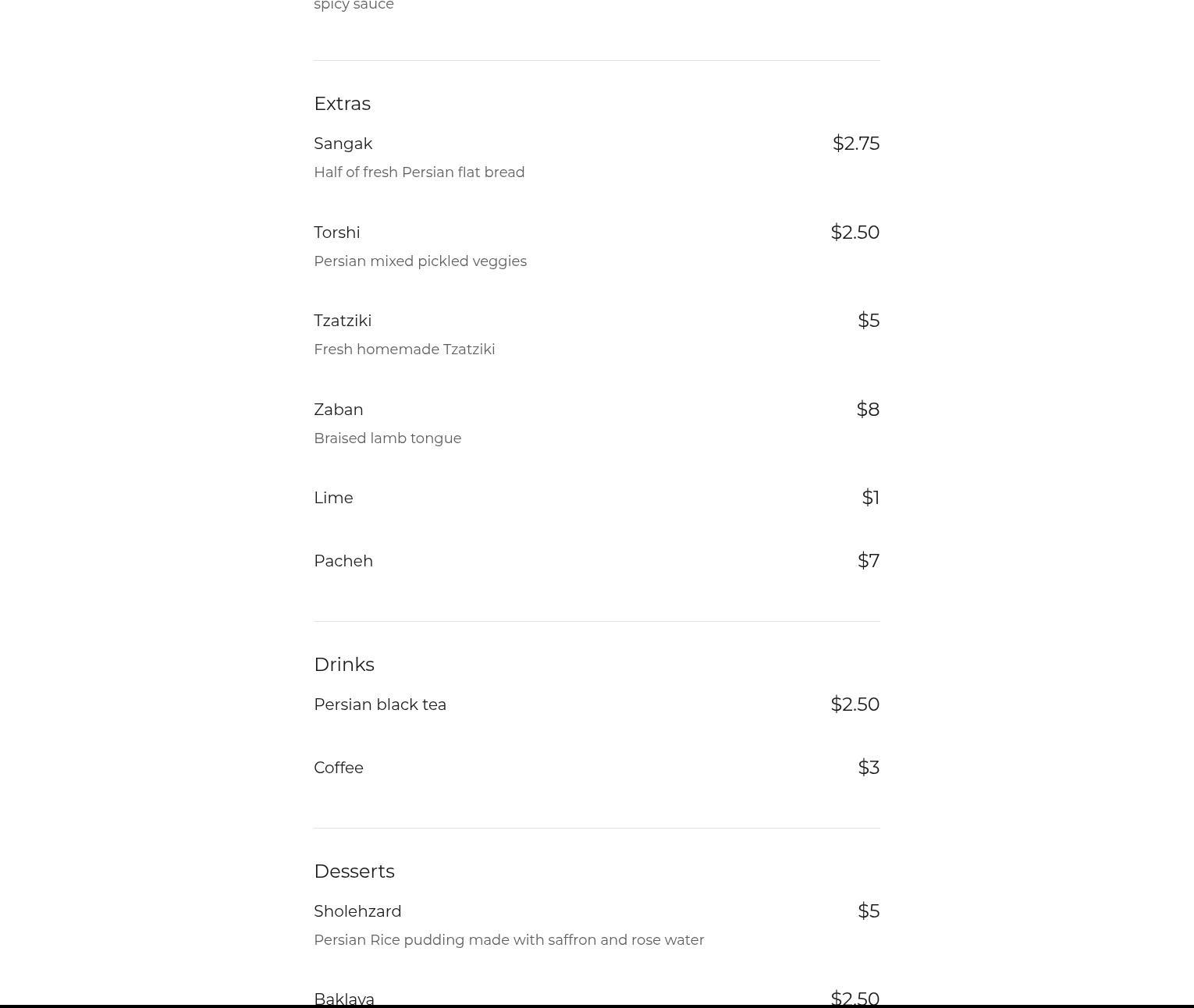Image resolution: width=1194 pixels, height=1008 pixels.
Task: Pick the Coffee drink item
Action: coord(338,768)
